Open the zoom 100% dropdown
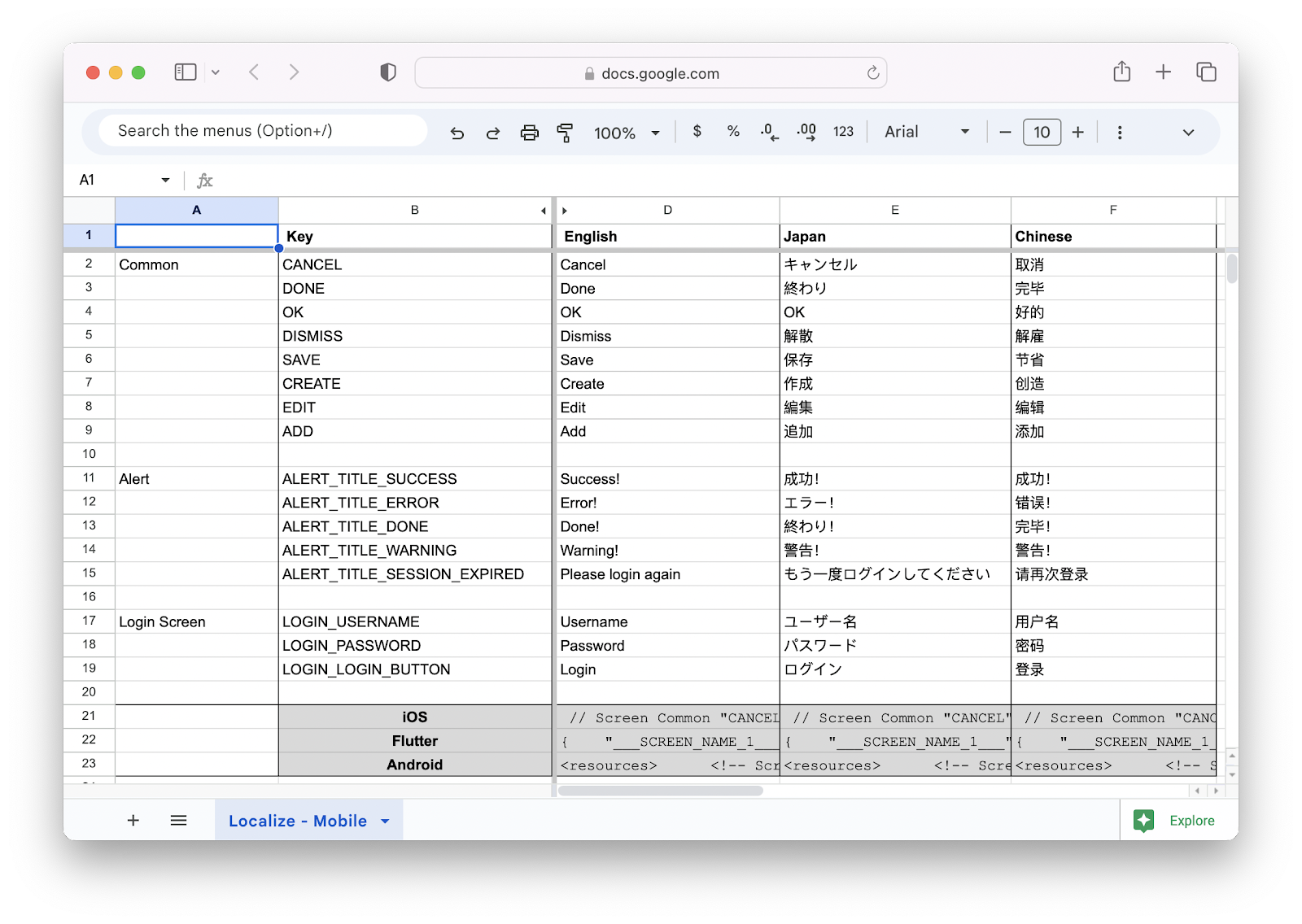The height and width of the screenshot is (924, 1302). pyautogui.click(x=627, y=133)
